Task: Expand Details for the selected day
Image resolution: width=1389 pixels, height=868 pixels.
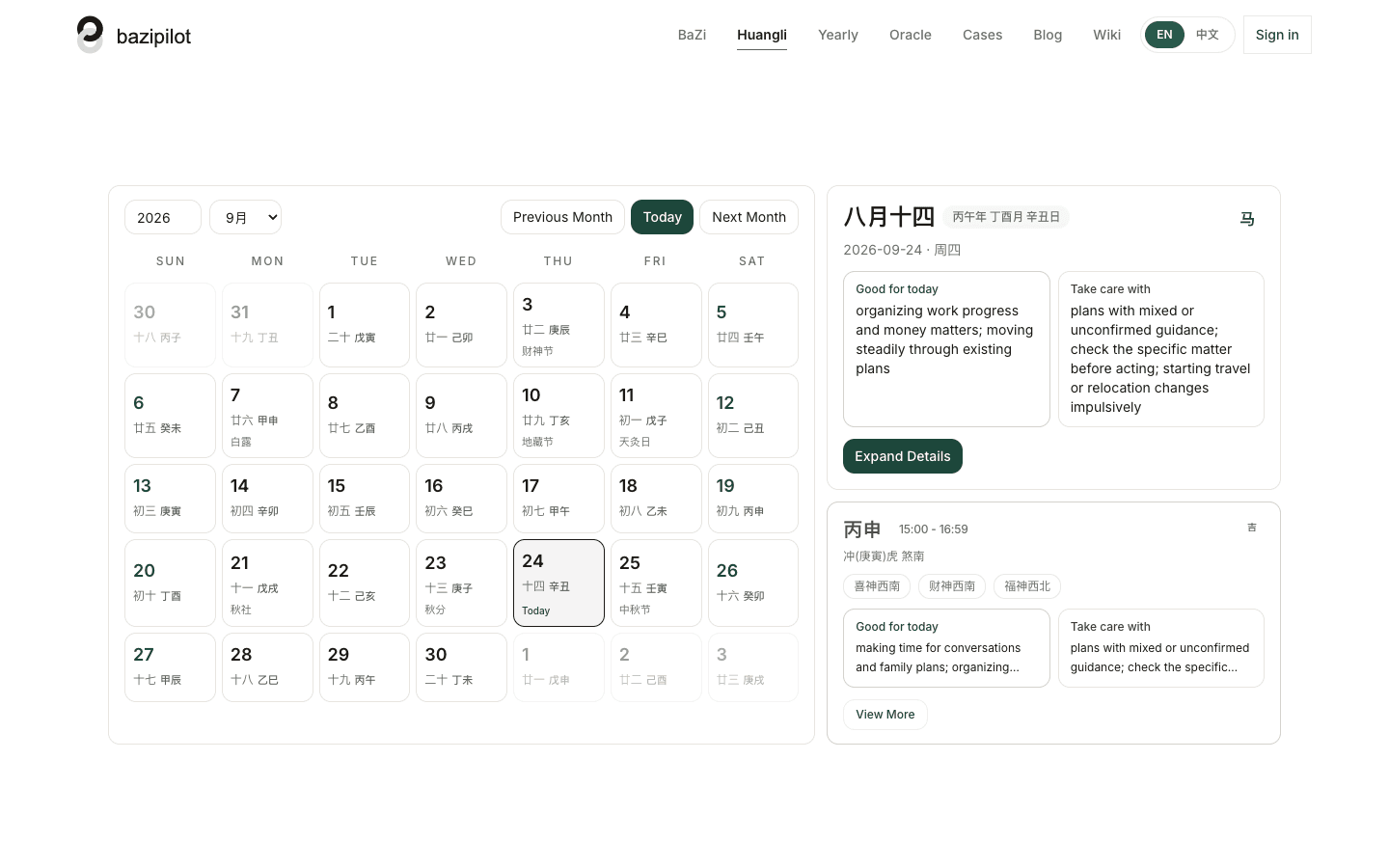Action: coord(903,456)
